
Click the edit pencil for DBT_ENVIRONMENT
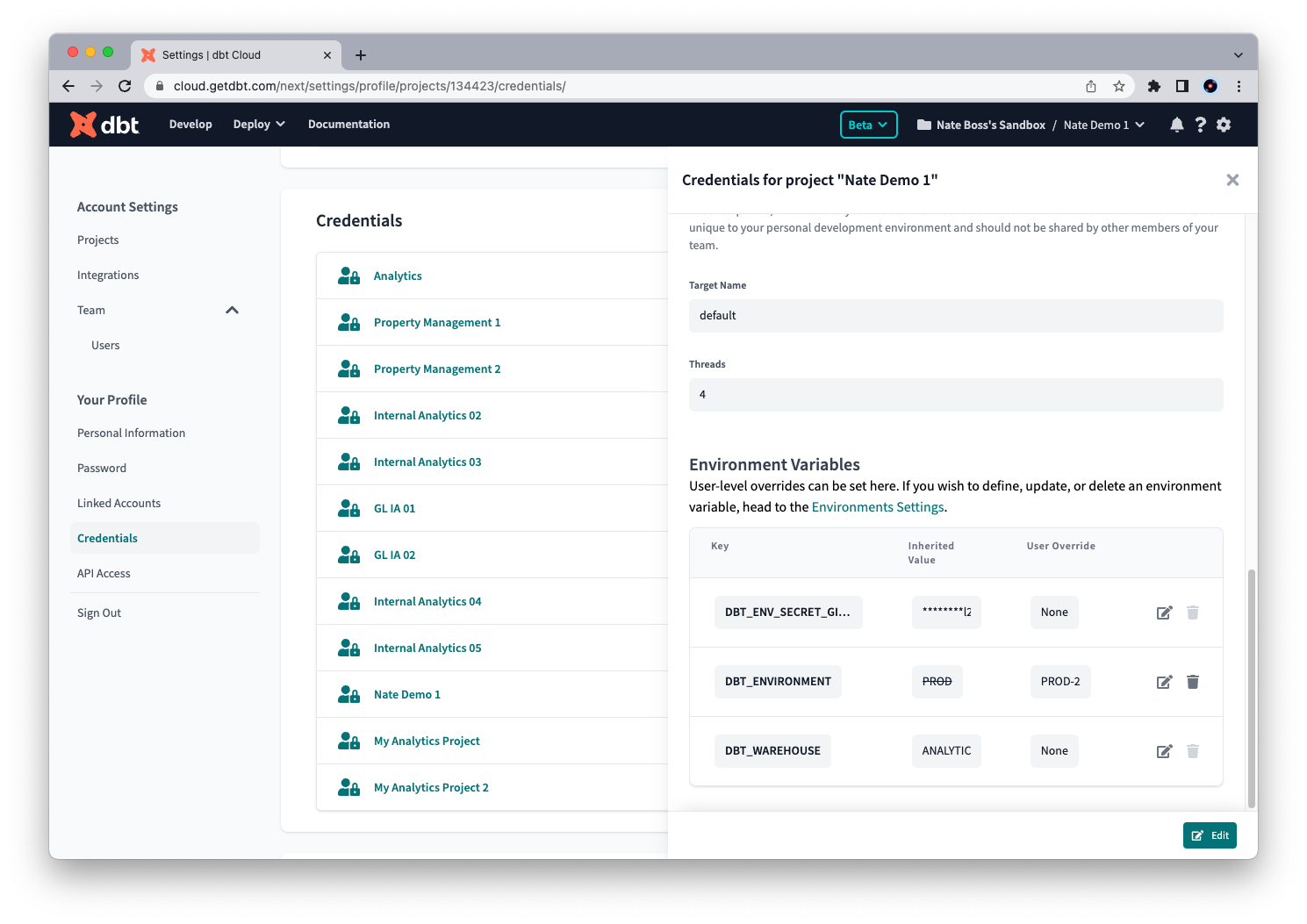[x=1164, y=681]
